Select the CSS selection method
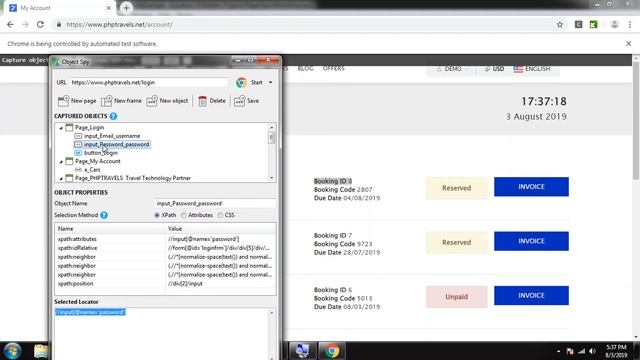 220,215
